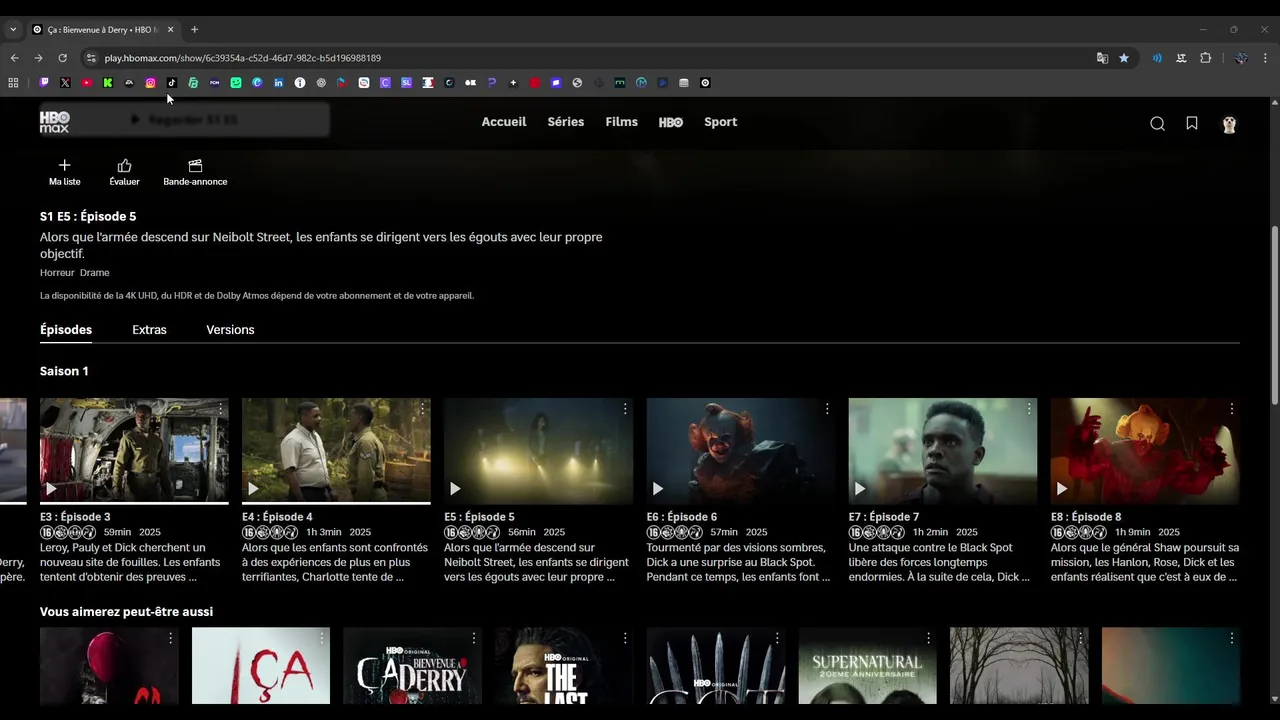Open the HBO hub in navigation
The height and width of the screenshot is (720, 1280).
pos(671,122)
